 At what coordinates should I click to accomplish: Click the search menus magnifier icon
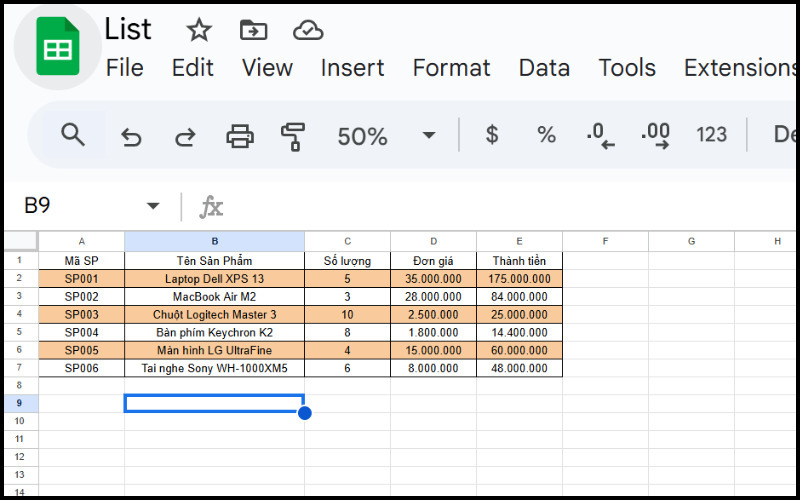(x=73, y=135)
